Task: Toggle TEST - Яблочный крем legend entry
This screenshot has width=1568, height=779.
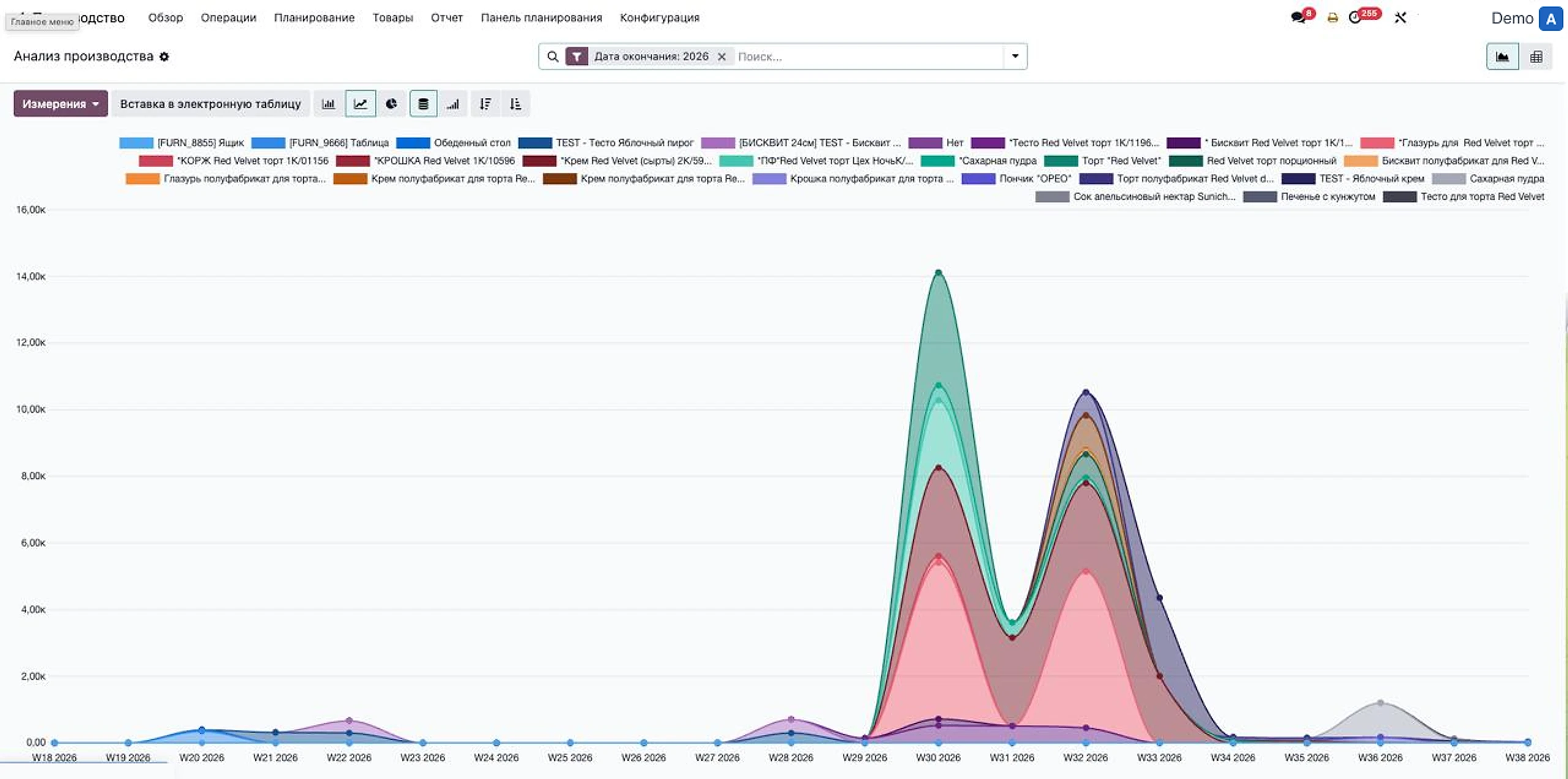Action: (x=1353, y=179)
